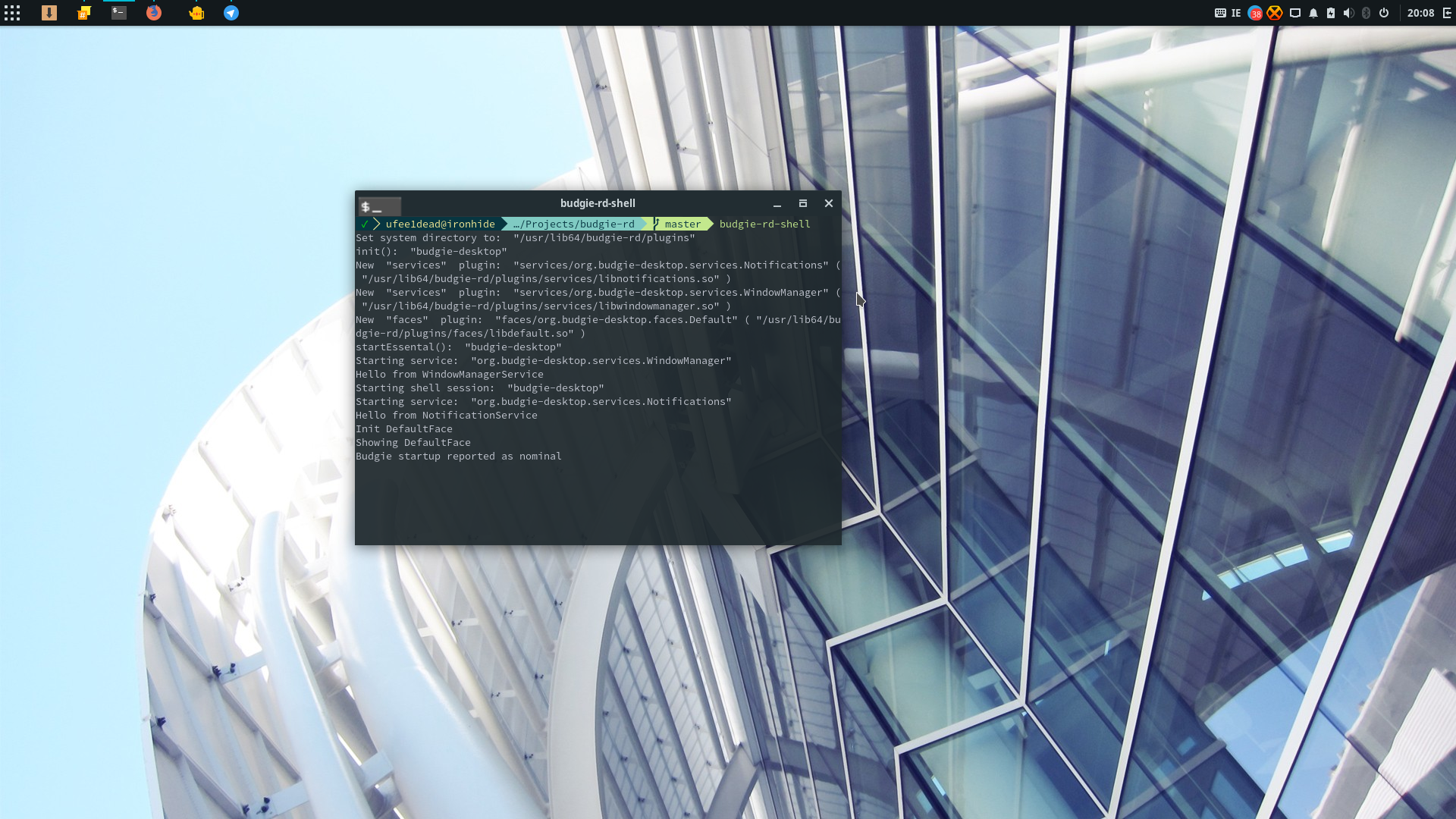The width and height of the screenshot is (1456, 819).
Task: Open Telegram from the panel
Action: (231, 13)
